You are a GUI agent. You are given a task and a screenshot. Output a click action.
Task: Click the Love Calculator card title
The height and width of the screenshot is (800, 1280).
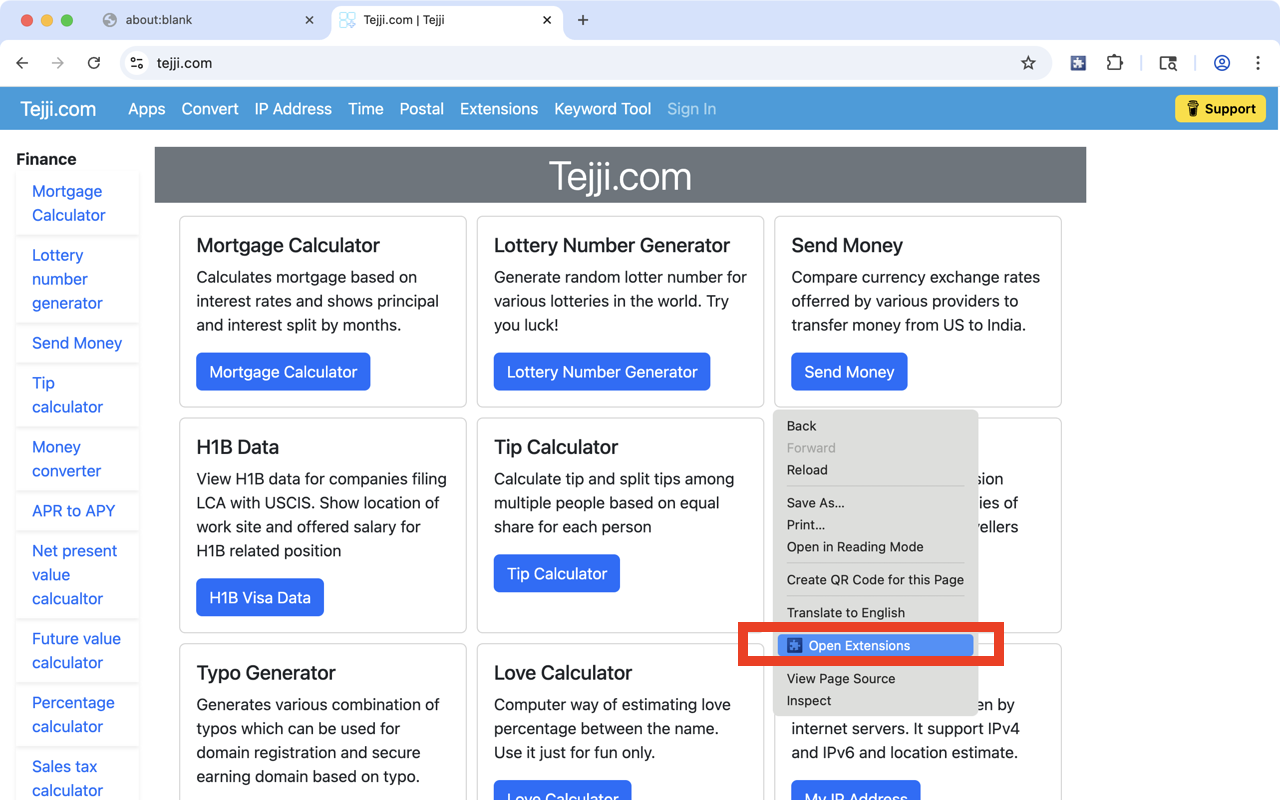point(563,673)
